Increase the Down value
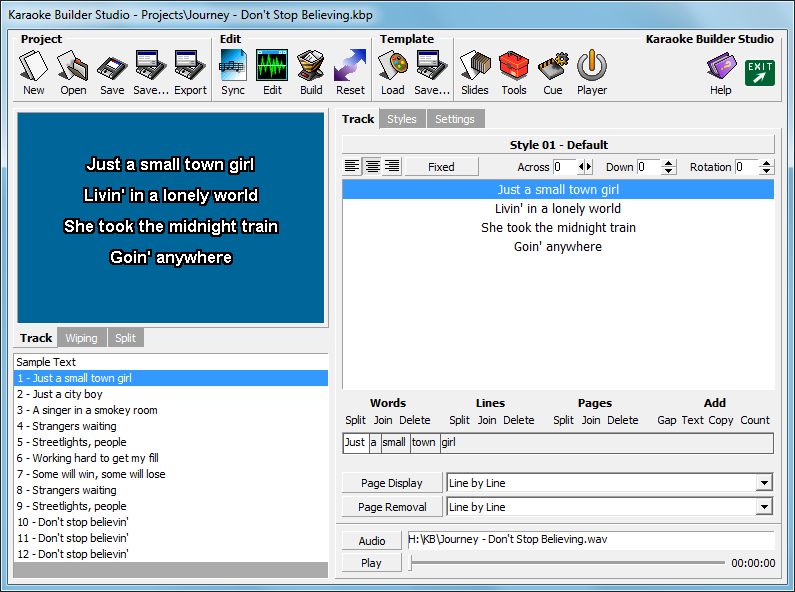This screenshot has height=592, width=795. pyautogui.click(x=669, y=163)
